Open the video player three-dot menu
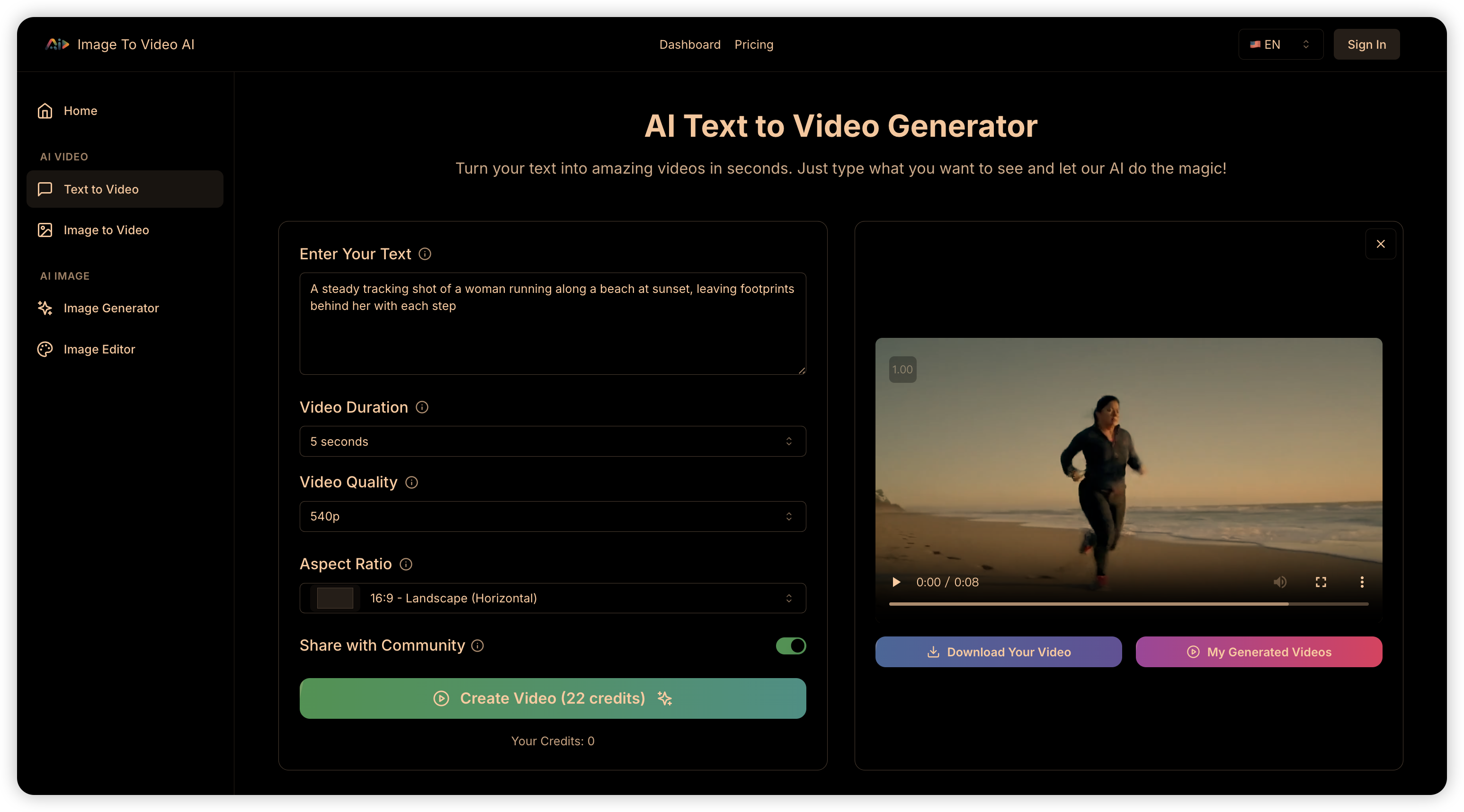 point(1362,582)
